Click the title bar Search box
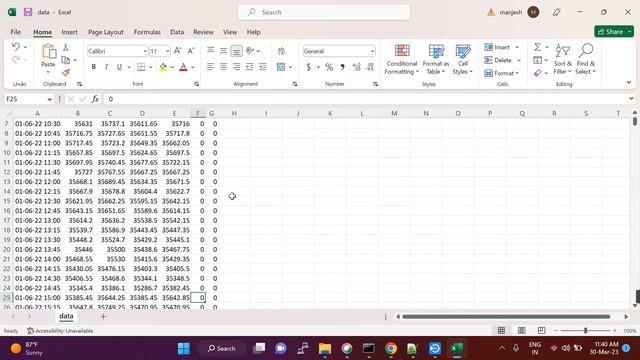Image resolution: width=640 pixels, height=360 pixels. (x=324, y=12)
